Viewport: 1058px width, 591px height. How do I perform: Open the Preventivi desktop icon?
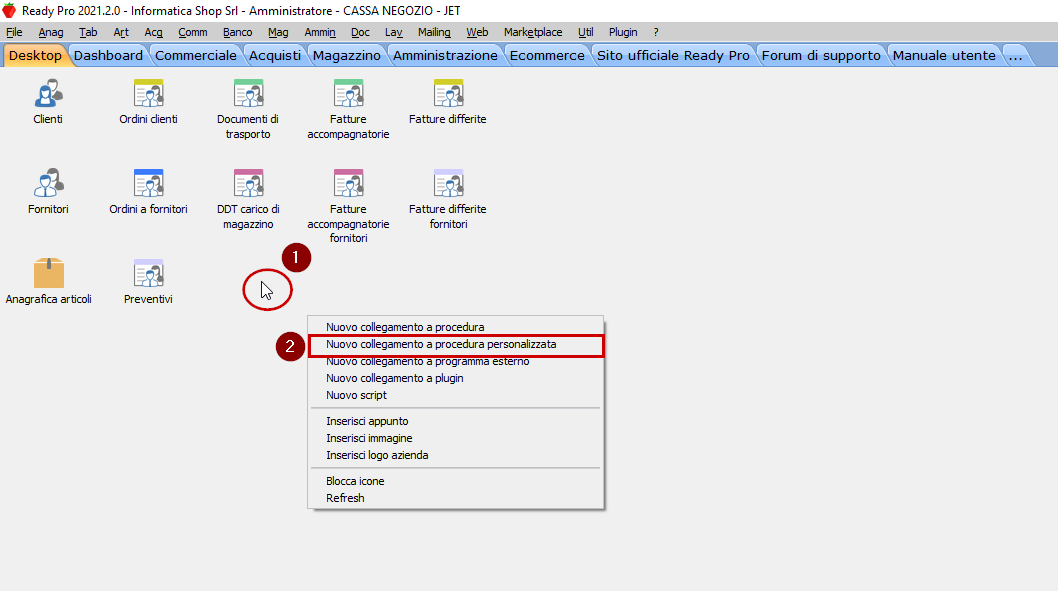pos(148,273)
